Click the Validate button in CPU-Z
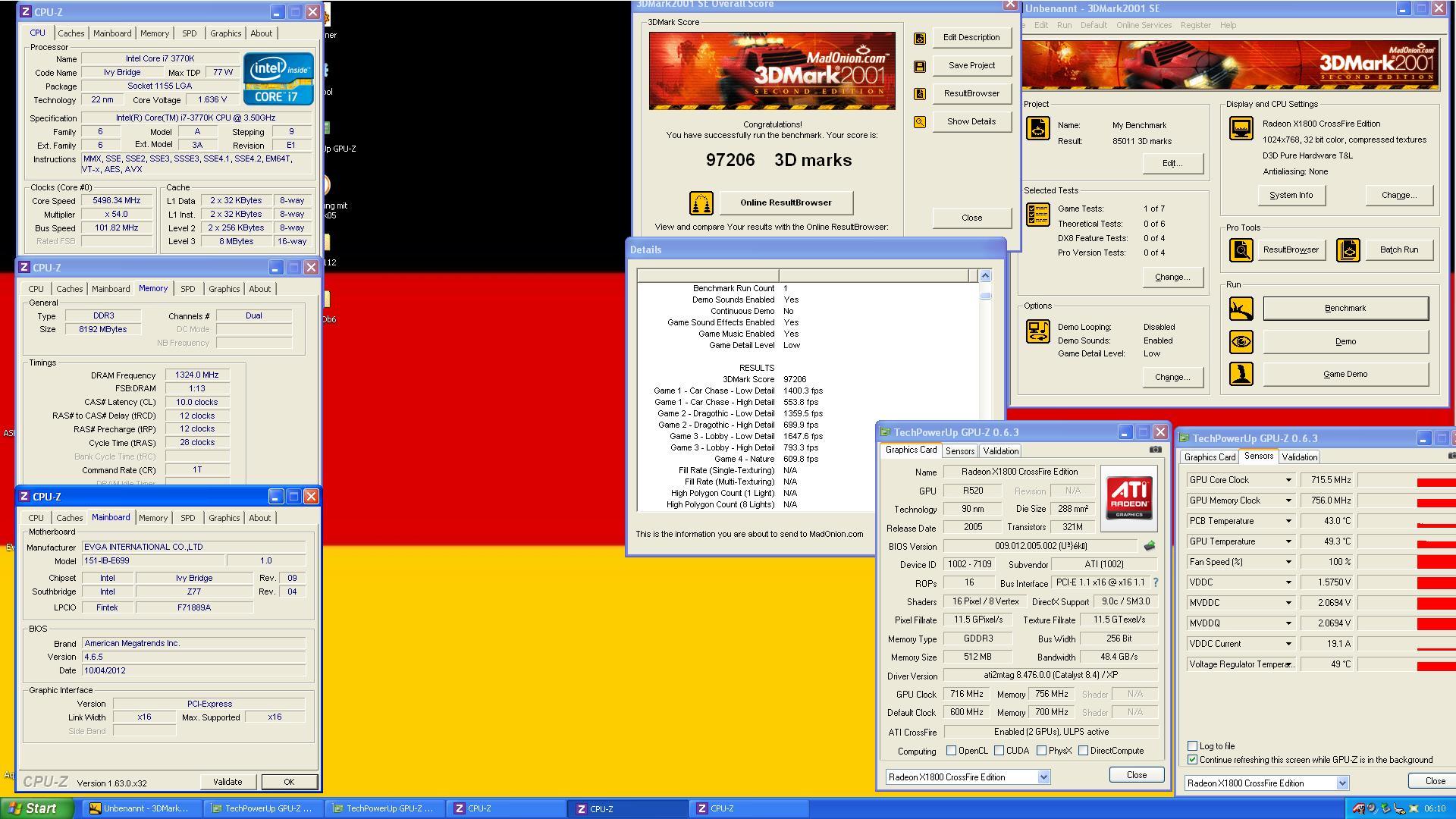 pos(227,782)
